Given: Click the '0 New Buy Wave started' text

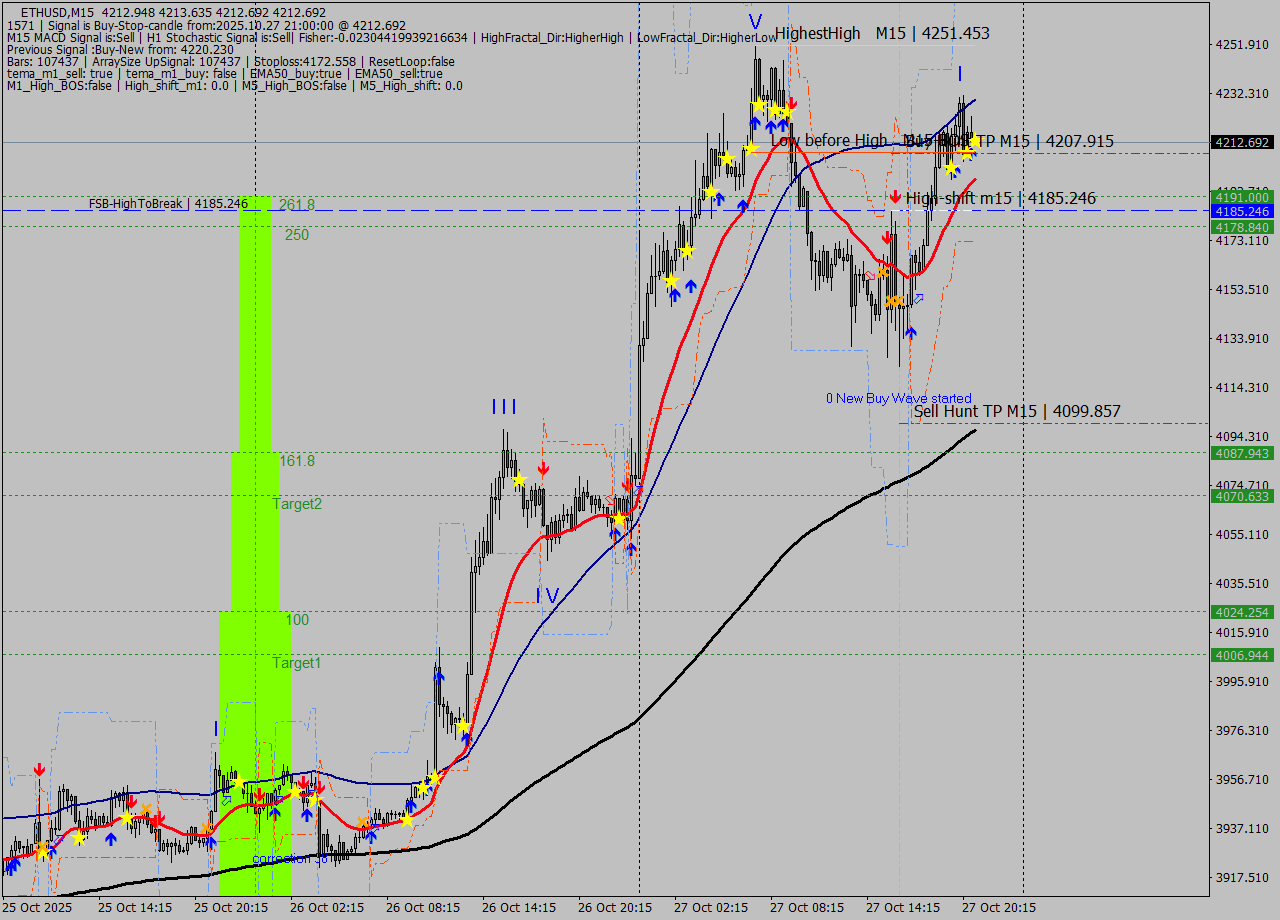Looking at the screenshot, I should [898, 398].
